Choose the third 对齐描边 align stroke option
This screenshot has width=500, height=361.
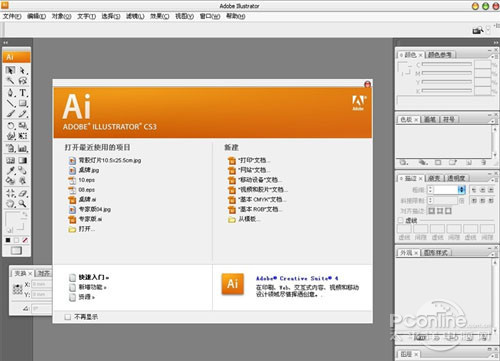(x=448, y=211)
